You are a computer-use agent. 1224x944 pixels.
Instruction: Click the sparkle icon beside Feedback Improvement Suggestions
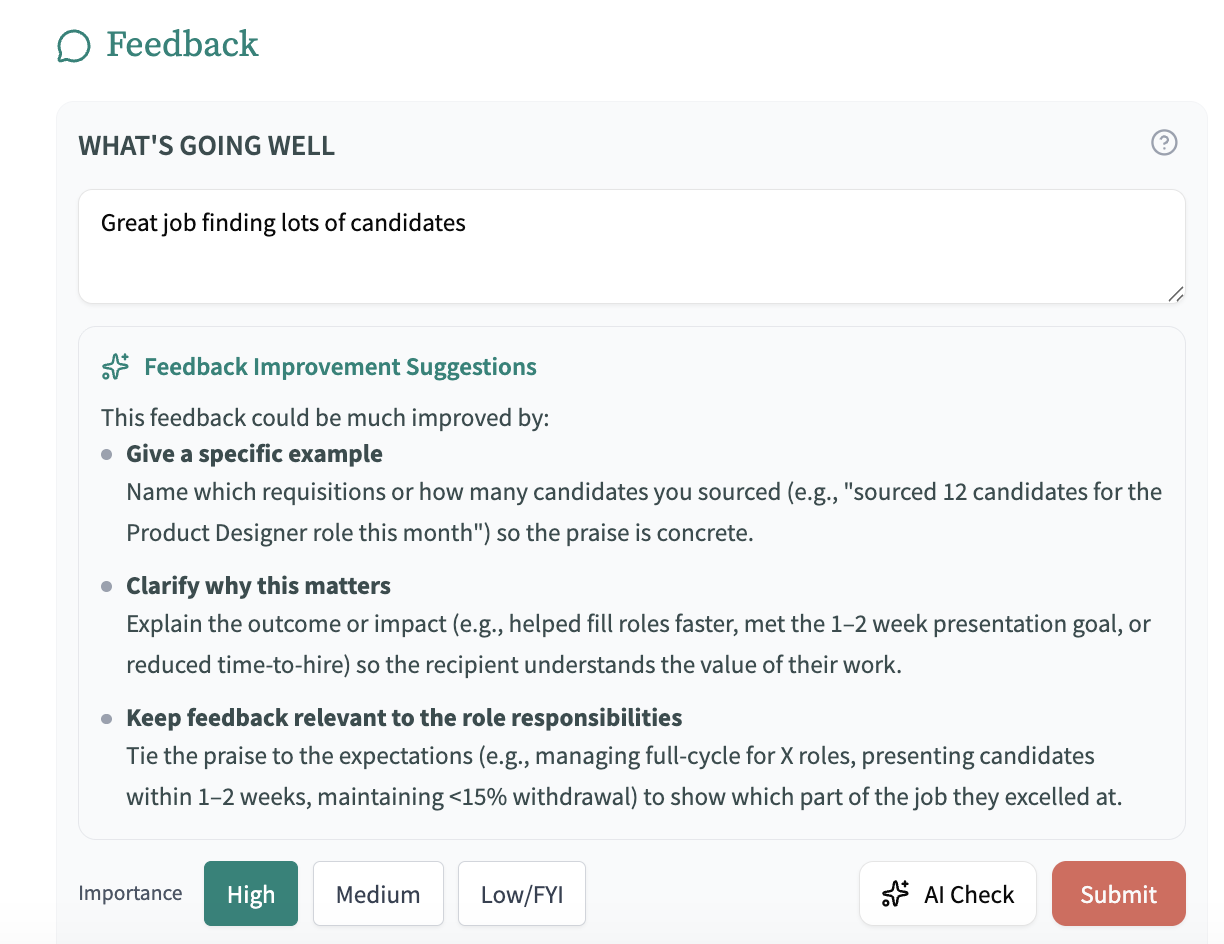point(116,367)
